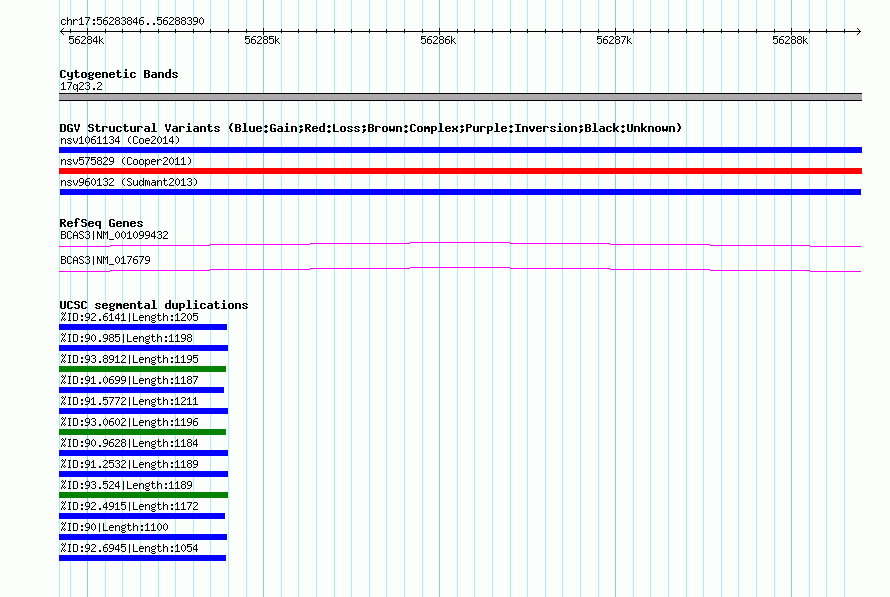
Task: Open the BCAS3|NM_001099432 gene label
Action: (x=114, y=235)
